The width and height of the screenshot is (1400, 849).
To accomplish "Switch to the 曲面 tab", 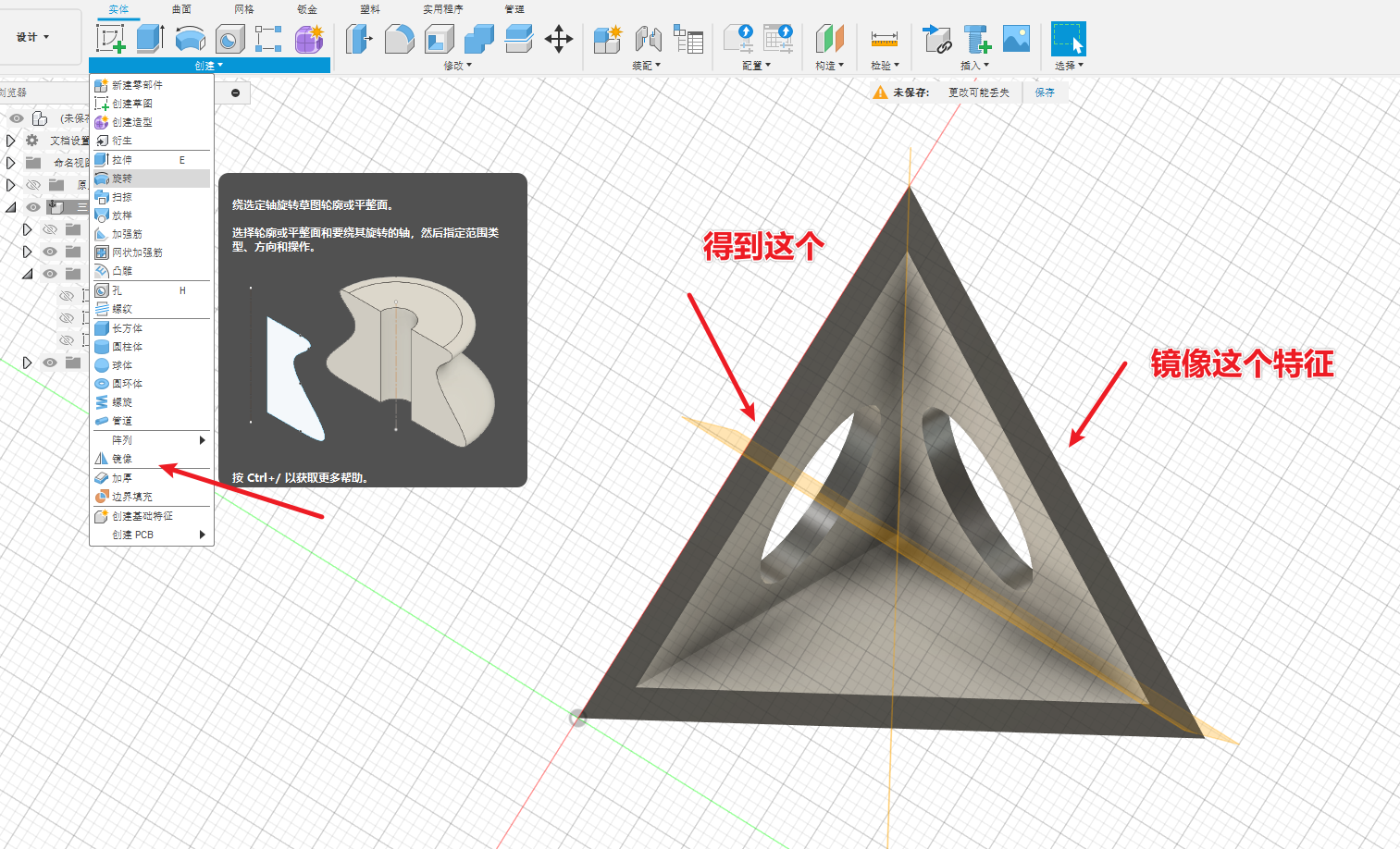I will click(181, 9).
